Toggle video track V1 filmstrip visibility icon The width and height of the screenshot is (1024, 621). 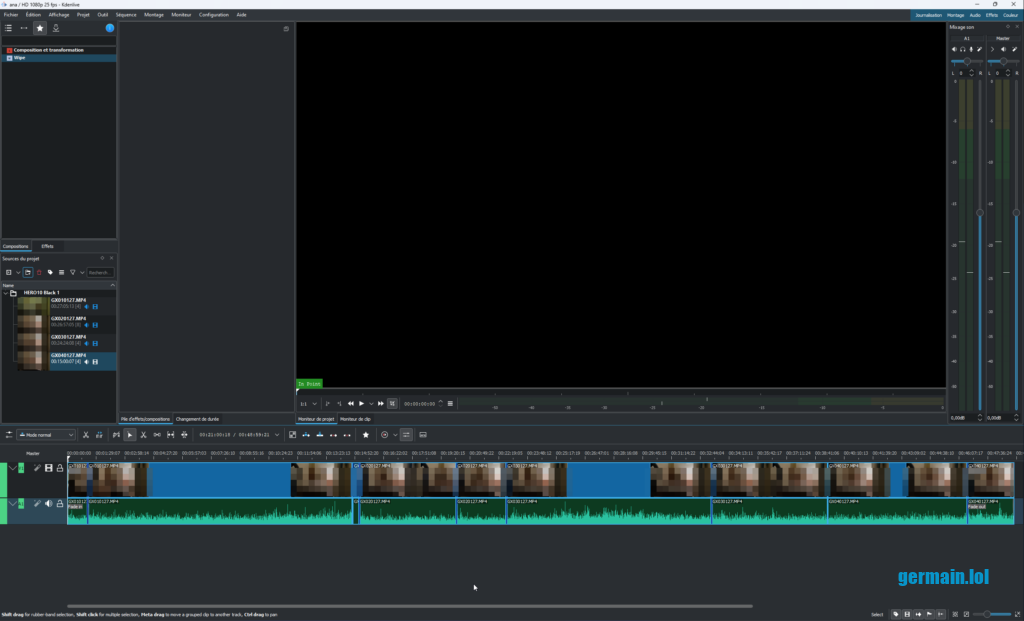tap(48, 468)
